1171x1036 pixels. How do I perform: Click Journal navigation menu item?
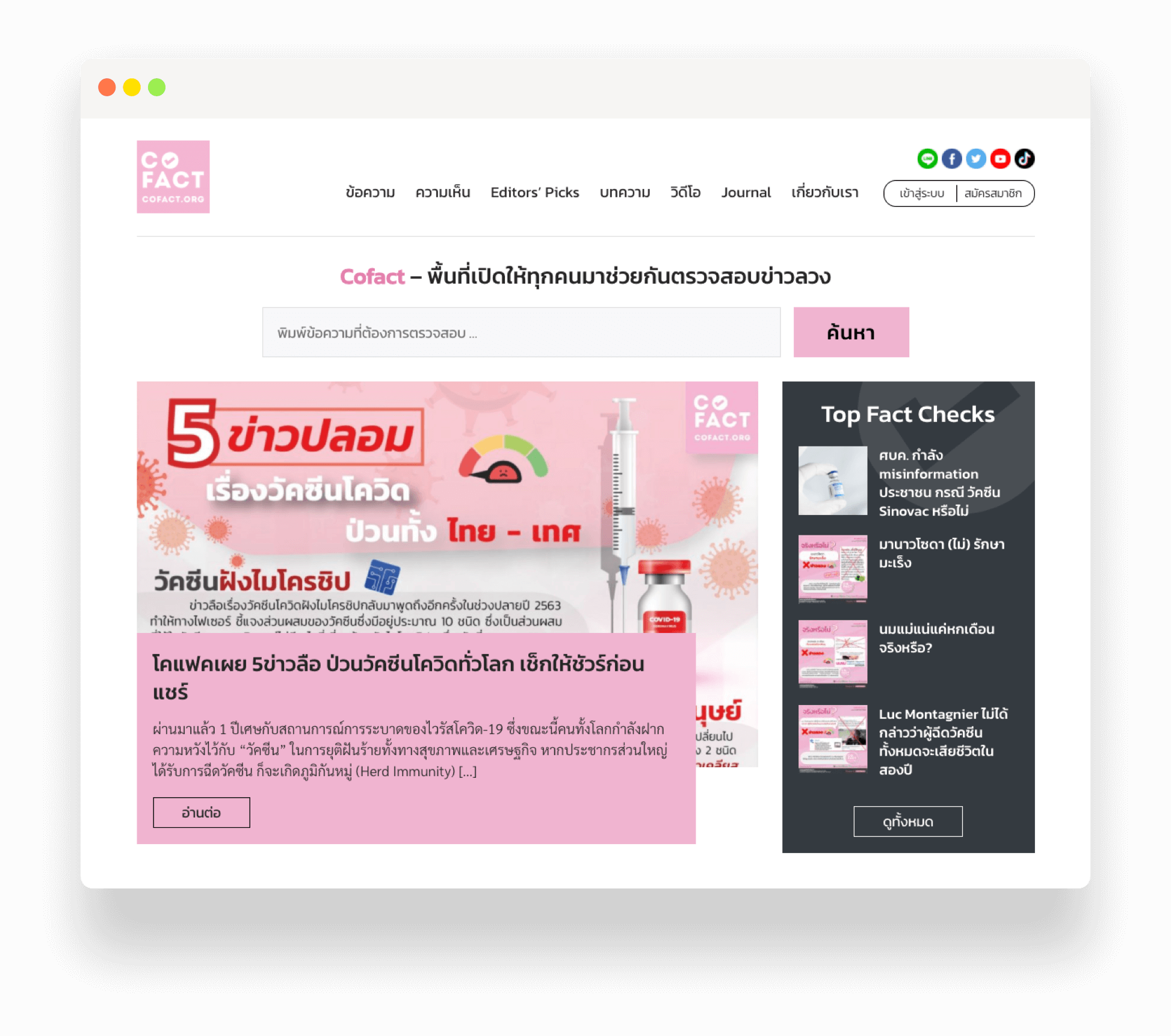[746, 192]
